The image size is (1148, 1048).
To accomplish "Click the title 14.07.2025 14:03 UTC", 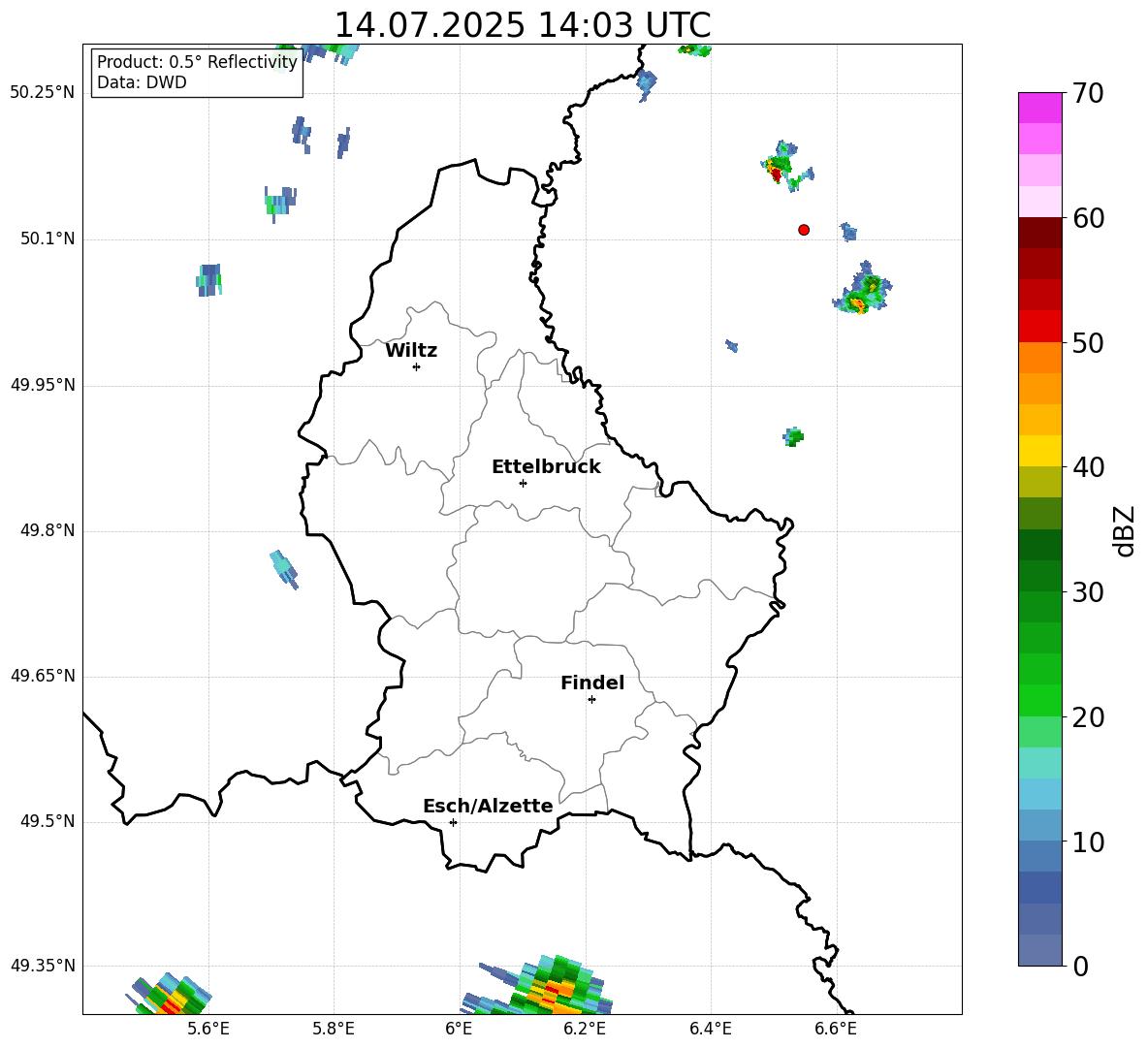I will [523, 25].
